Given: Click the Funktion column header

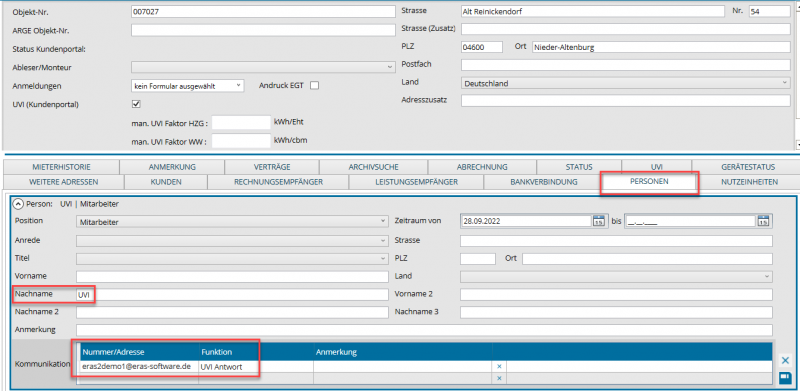Looking at the screenshot, I should (x=256, y=352).
